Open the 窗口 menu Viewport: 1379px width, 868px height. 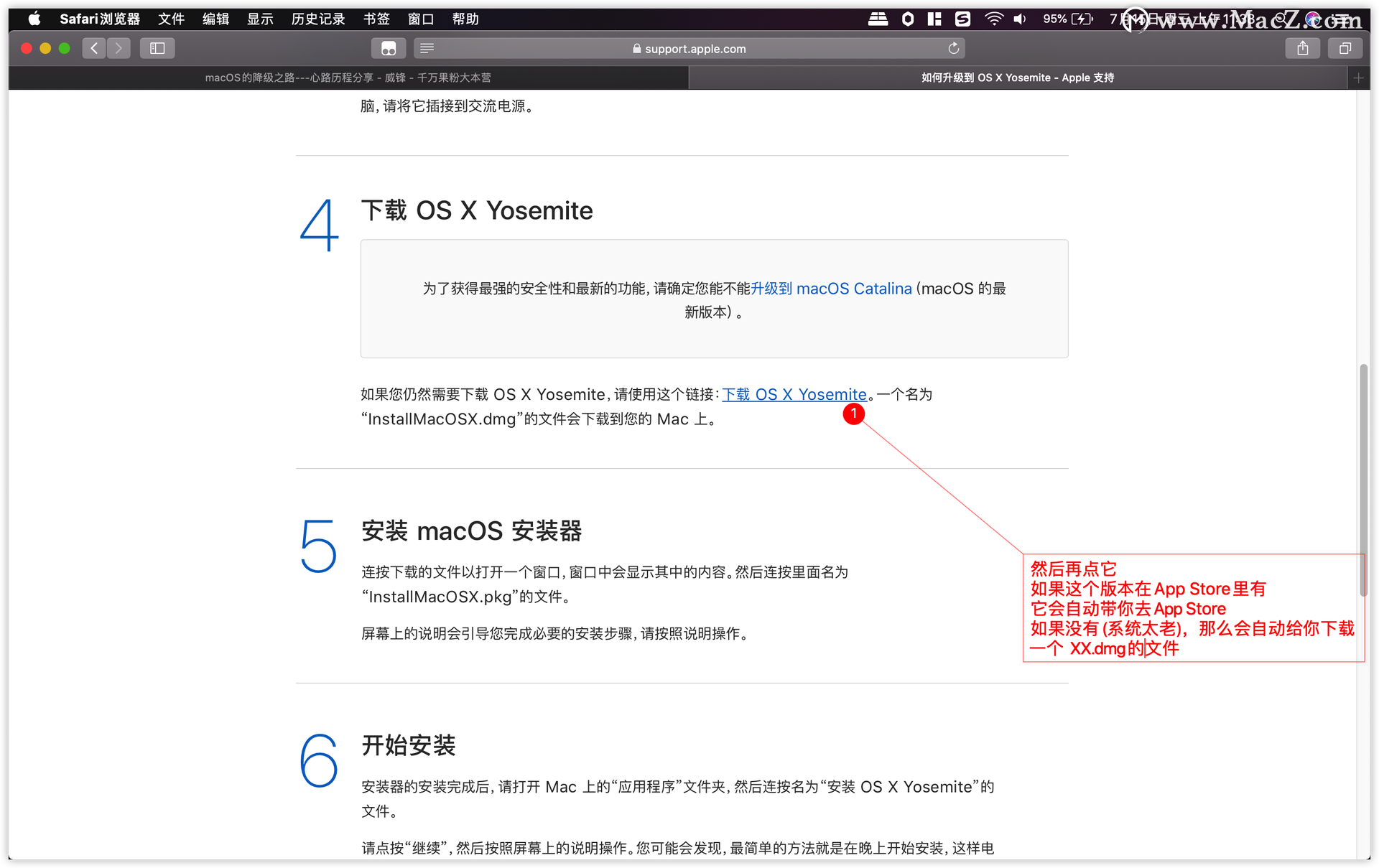pos(421,19)
